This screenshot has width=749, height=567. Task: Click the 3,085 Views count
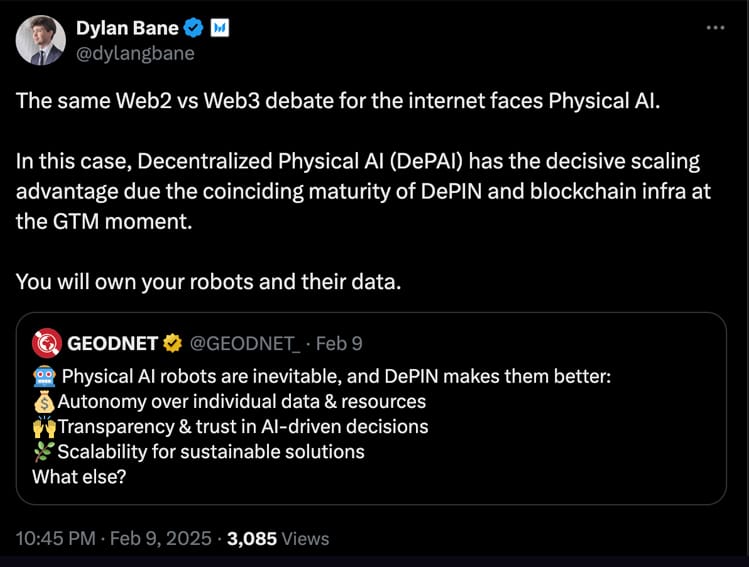pyautogui.click(x=278, y=538)
